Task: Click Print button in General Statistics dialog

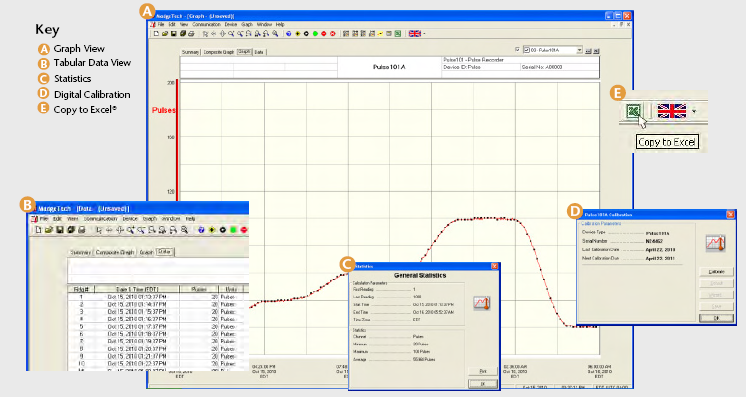Action: [482, 371]
